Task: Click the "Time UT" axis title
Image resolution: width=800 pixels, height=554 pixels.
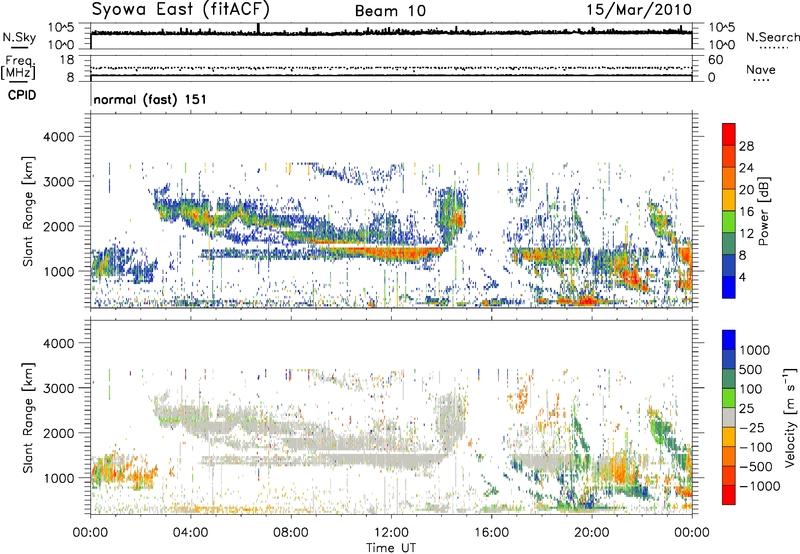Action: pyautogui.click(x=391, y=547)
